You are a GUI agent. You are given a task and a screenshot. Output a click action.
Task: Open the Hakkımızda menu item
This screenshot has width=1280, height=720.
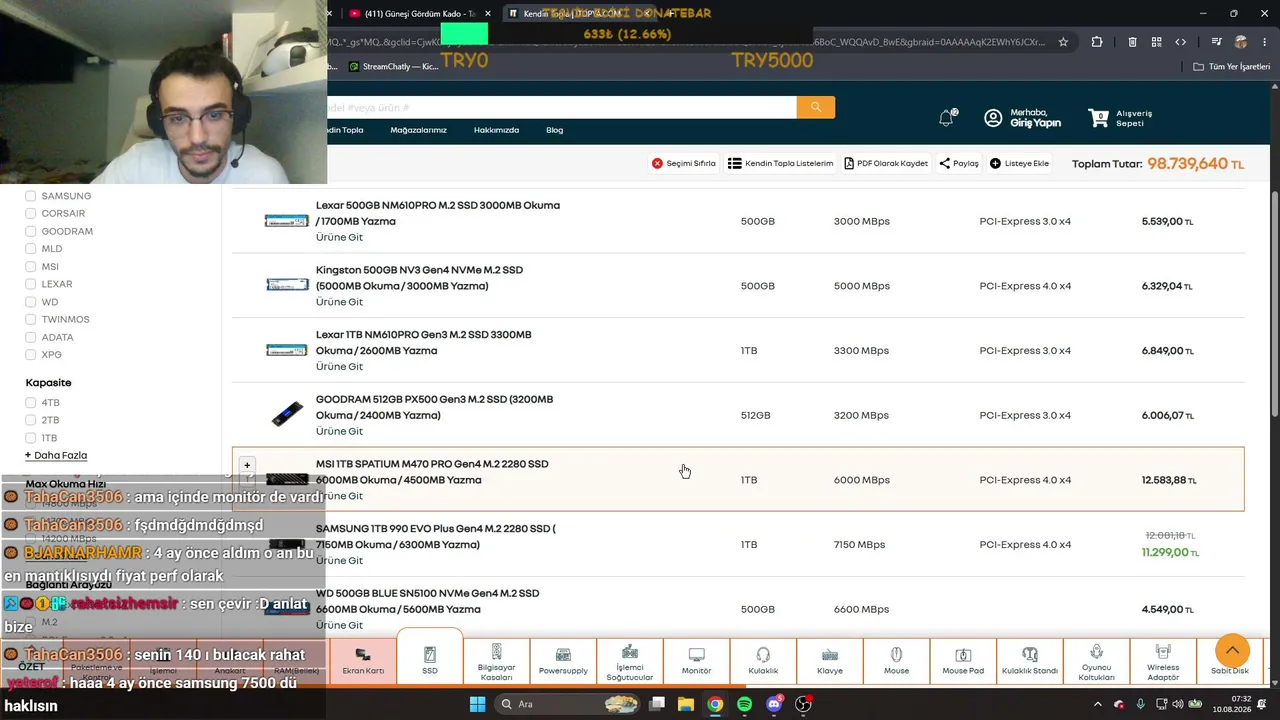click(x=496, y=130)
